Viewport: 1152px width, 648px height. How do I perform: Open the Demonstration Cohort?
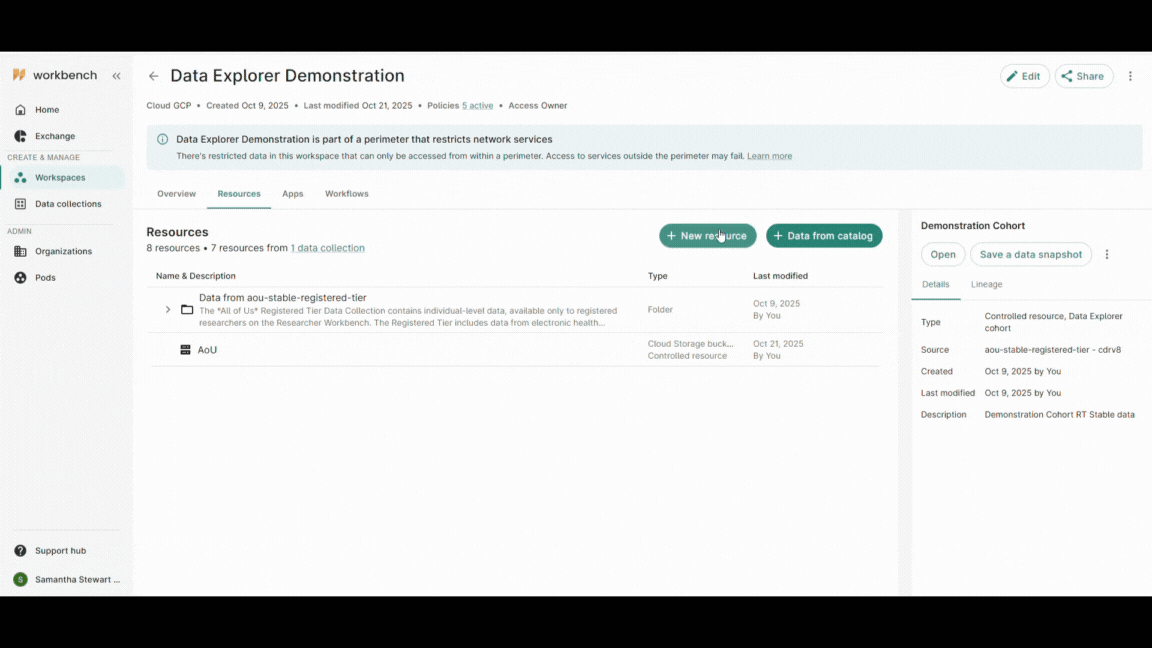tap(943, 254)
